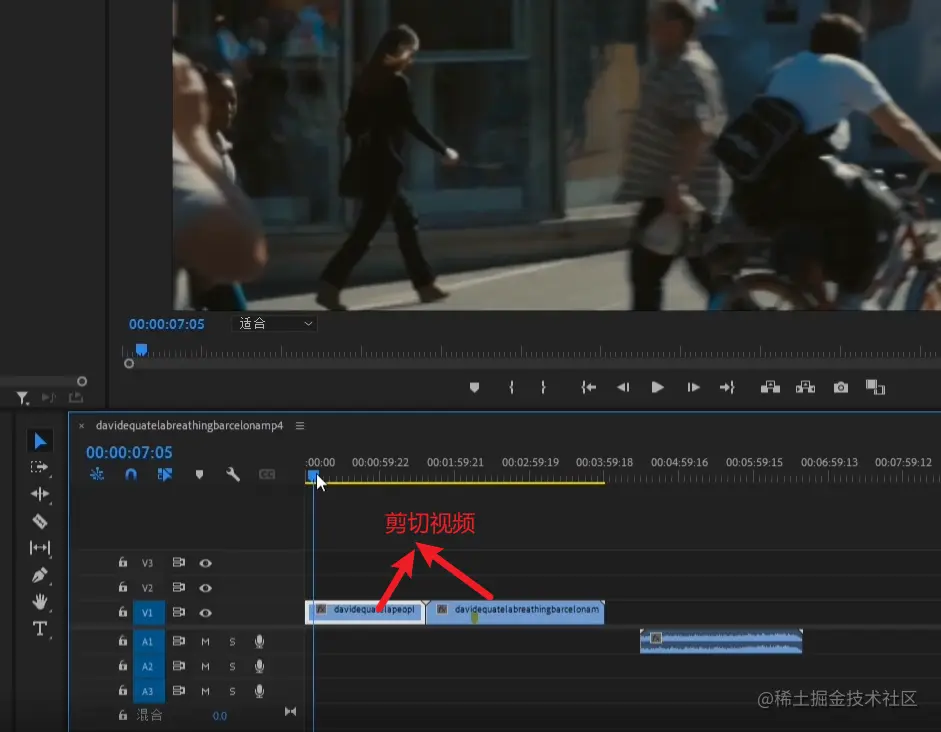Image resolution: width=941 pixels, height=732 pixels.
Task: Add marker in timeline header
Action: click(x=199, y=474)
